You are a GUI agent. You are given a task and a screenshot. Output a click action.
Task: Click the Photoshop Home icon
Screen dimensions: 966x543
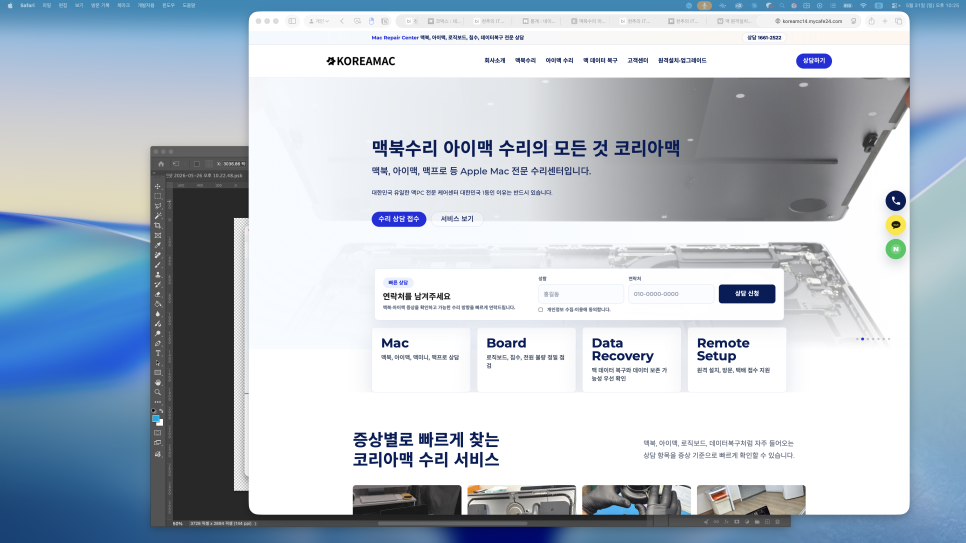[161, 164]
